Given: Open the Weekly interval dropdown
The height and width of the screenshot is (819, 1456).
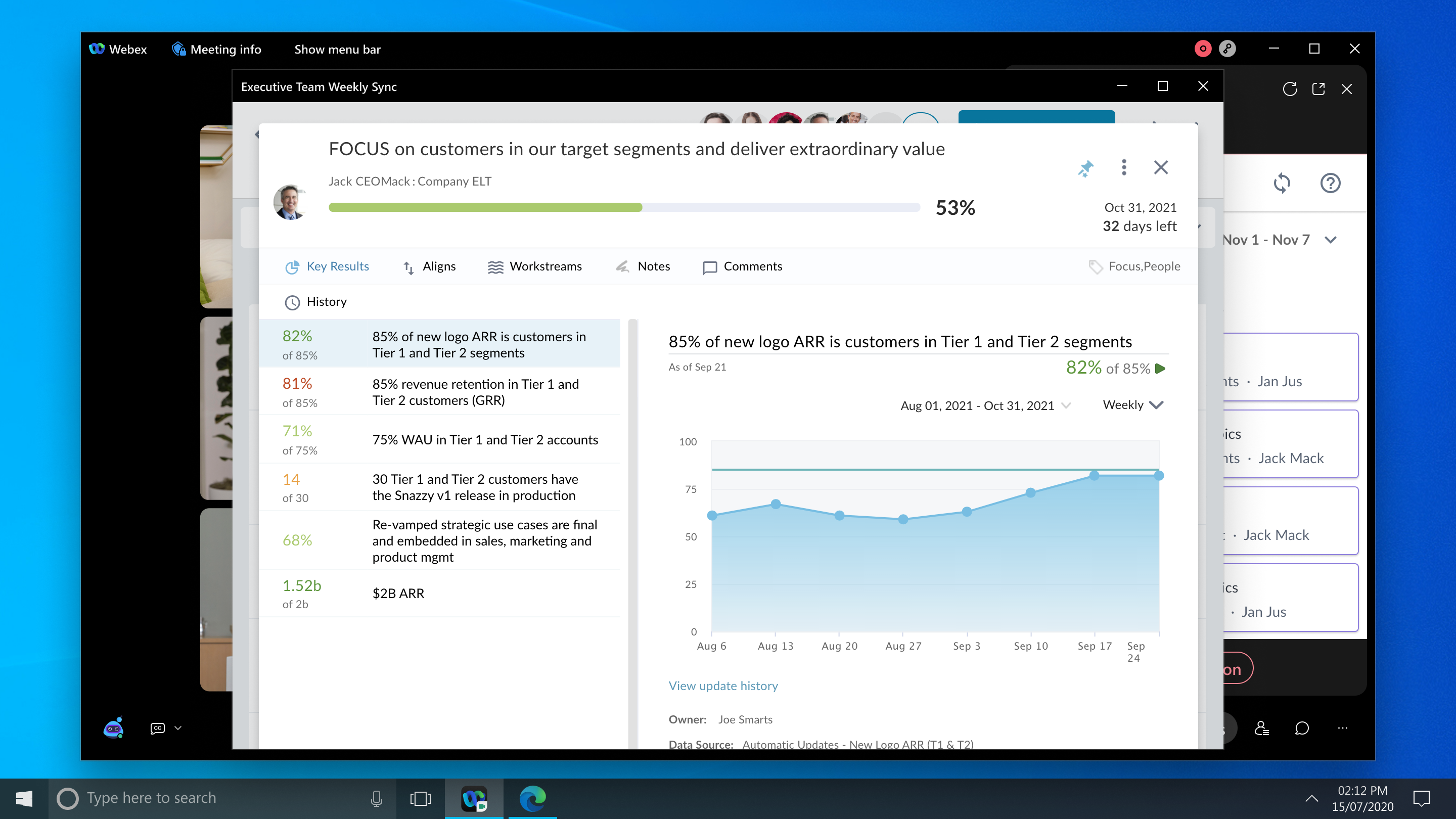Looking at the screenshot, I should click(x=1132, y=404).
